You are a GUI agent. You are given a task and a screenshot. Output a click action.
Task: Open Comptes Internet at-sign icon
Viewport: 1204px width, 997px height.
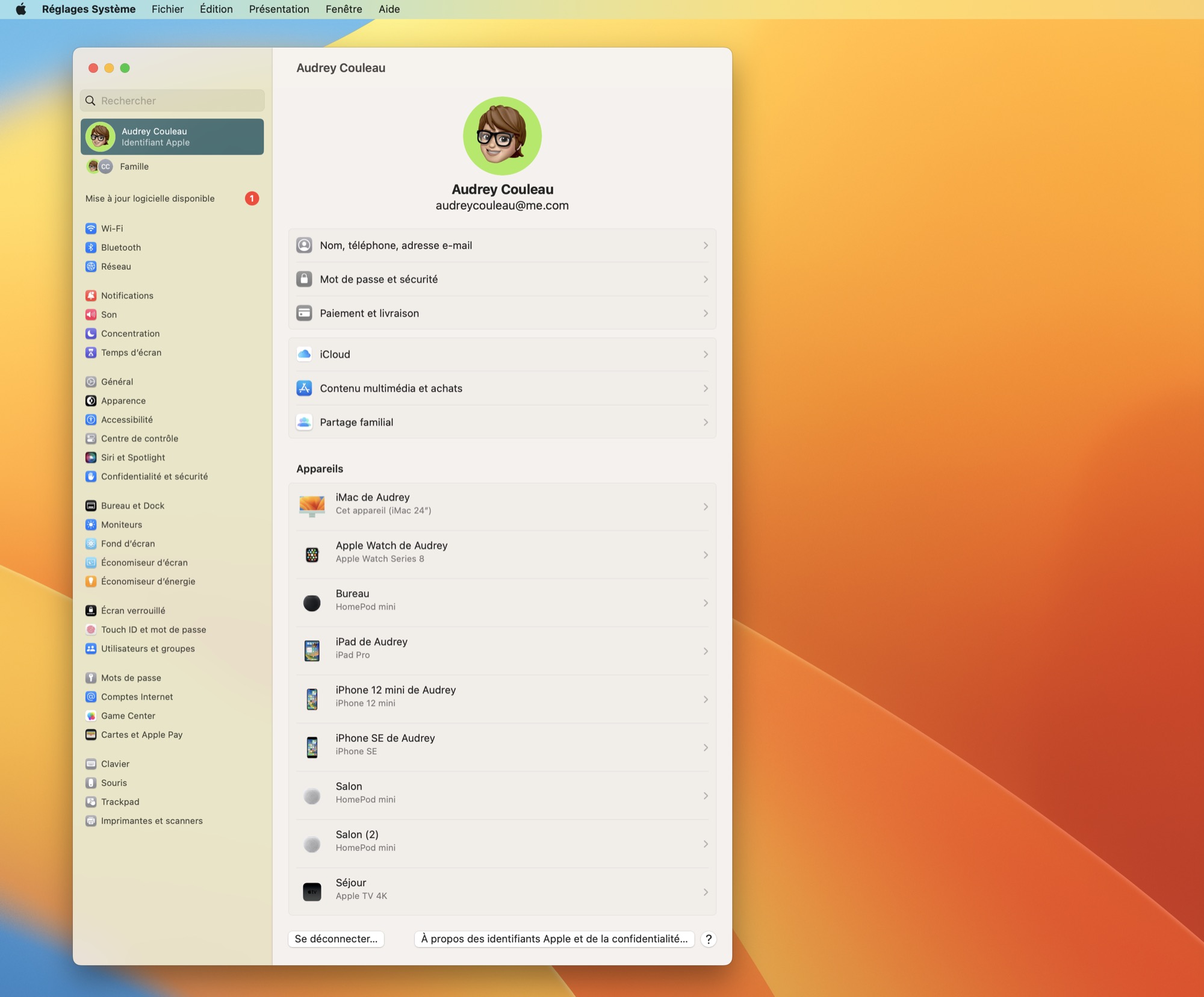pos(91,697)
